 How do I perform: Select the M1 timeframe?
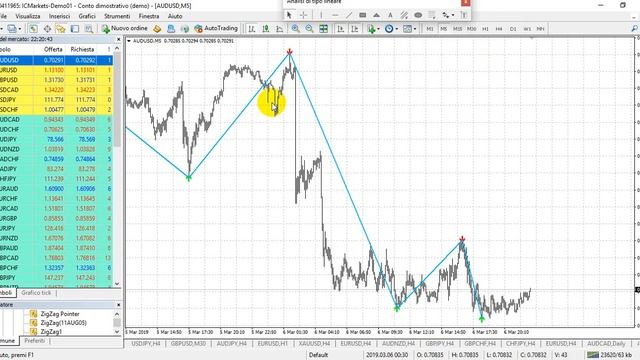429,29
